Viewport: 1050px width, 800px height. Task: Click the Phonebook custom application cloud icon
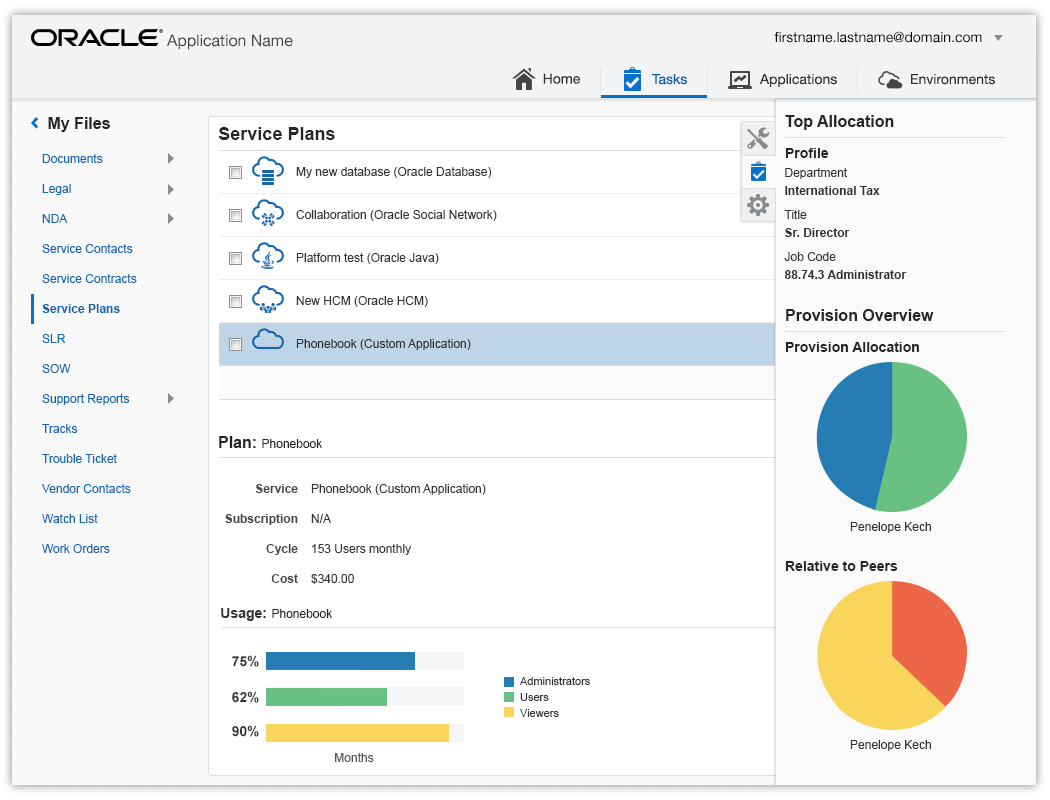[268, 339]
